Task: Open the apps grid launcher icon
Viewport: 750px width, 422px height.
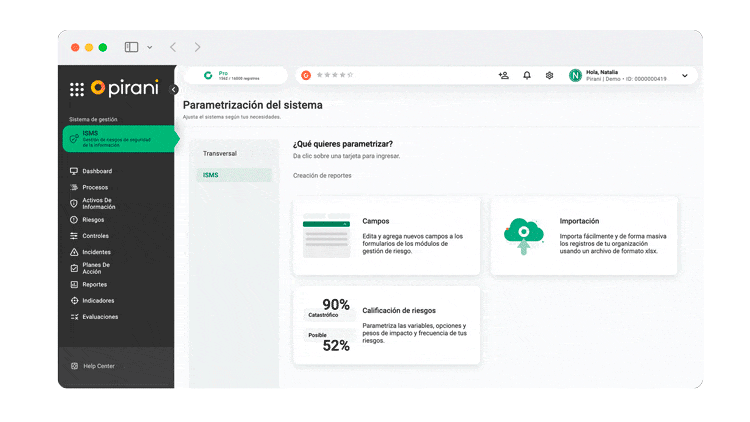Action: (x=77, y=89)
